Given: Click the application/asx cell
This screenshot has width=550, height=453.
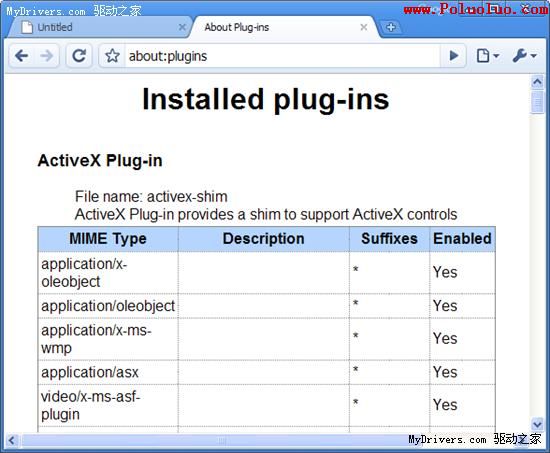Looking at the screenshot, I should point(108,372).
